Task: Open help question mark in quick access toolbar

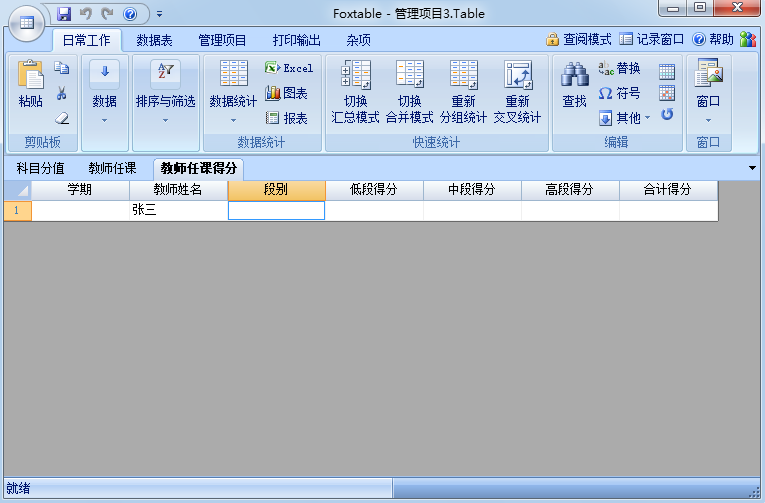Action: point(130,14)
